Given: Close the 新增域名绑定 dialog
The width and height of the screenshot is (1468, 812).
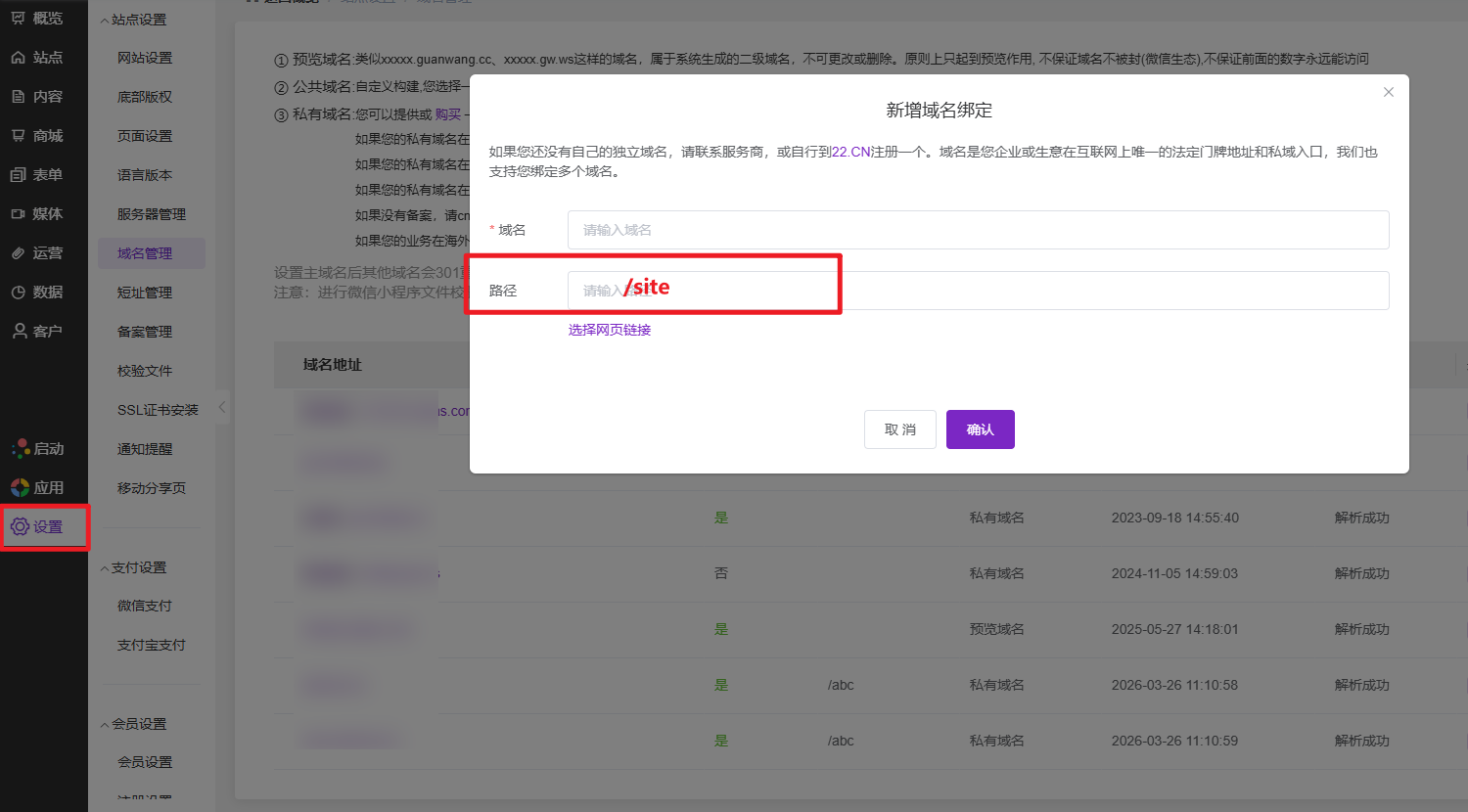Looking at the screenshot, I should coord(1388,92).
